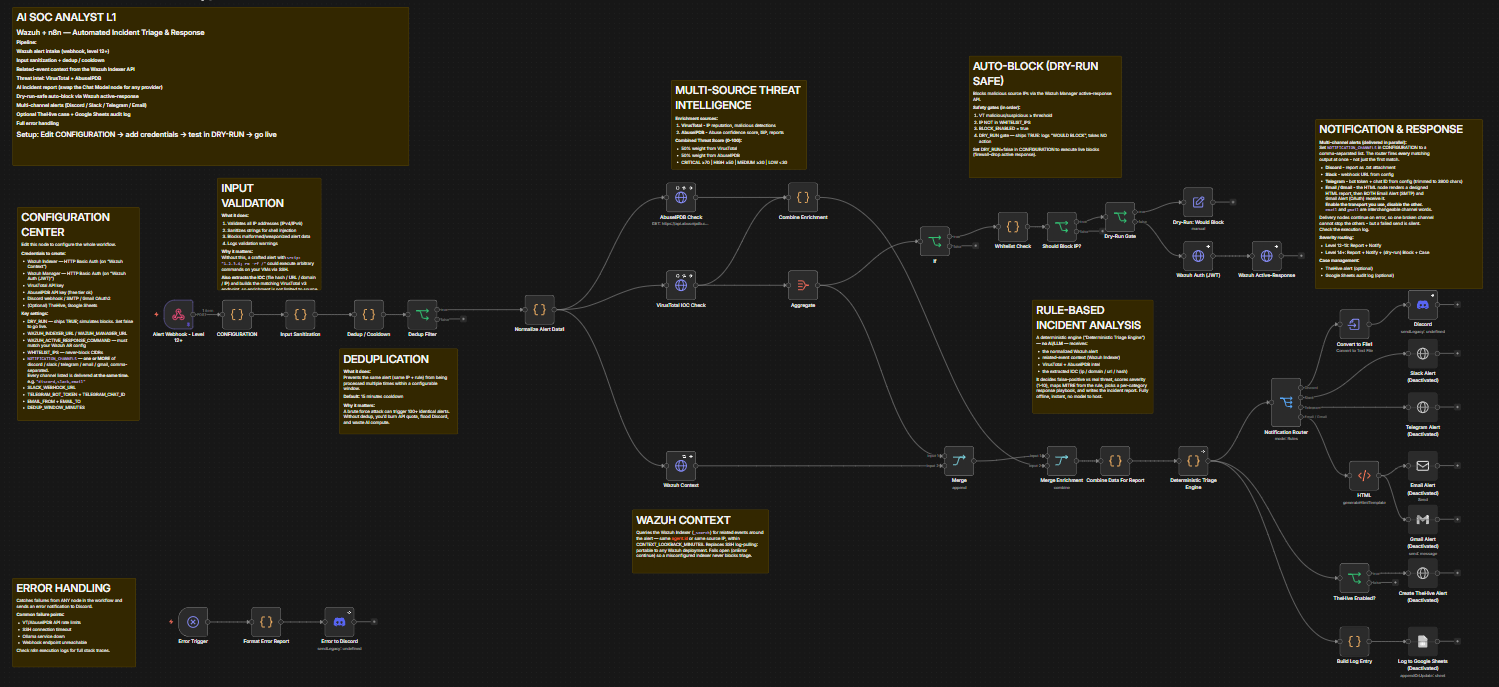
Task: Click the DEDUPLICATION sticky note
Action: [399, 391]
